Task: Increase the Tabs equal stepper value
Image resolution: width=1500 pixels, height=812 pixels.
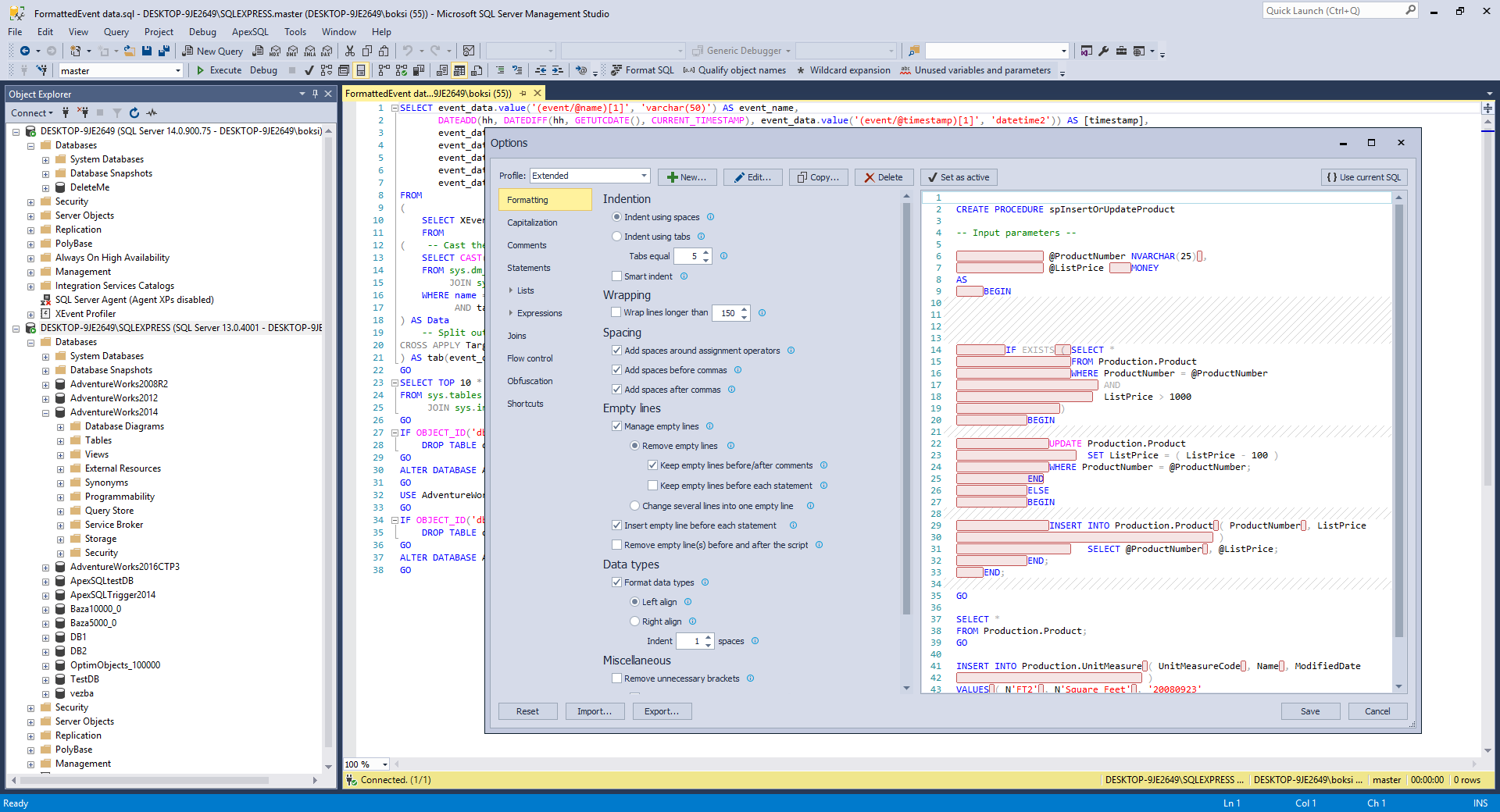Action: (x=706, y=252)
